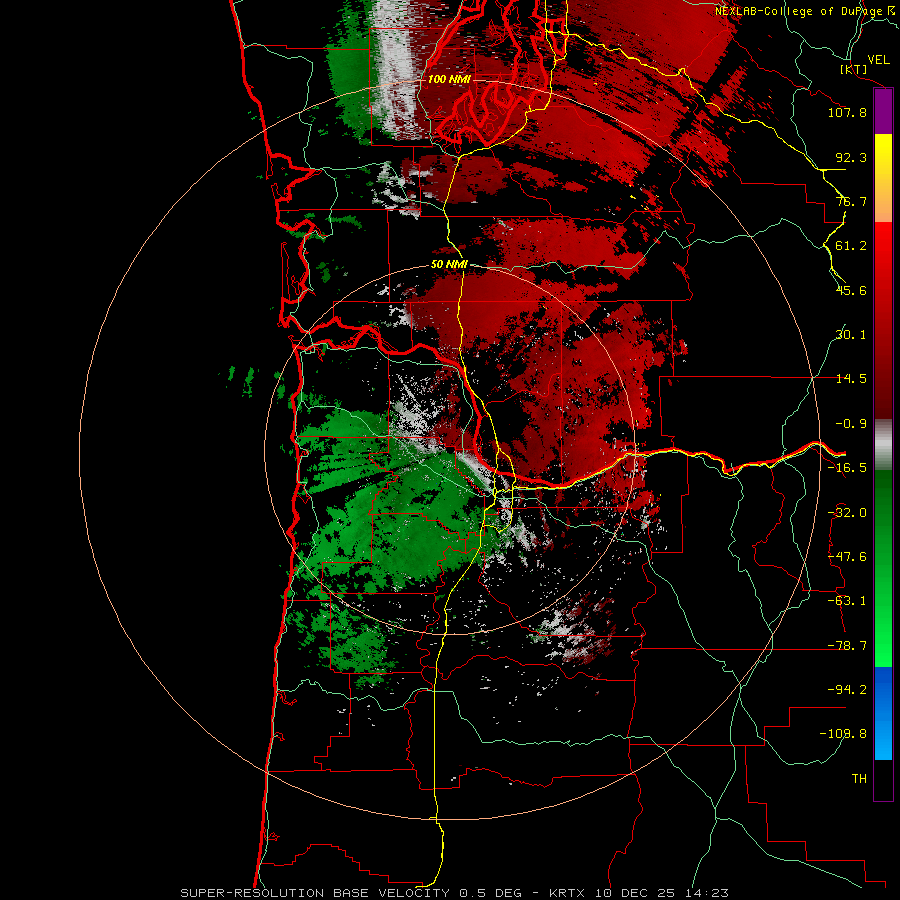Click the VEL legend title
Viewport: 900px width, 900px height.
(x=878, y=60)
